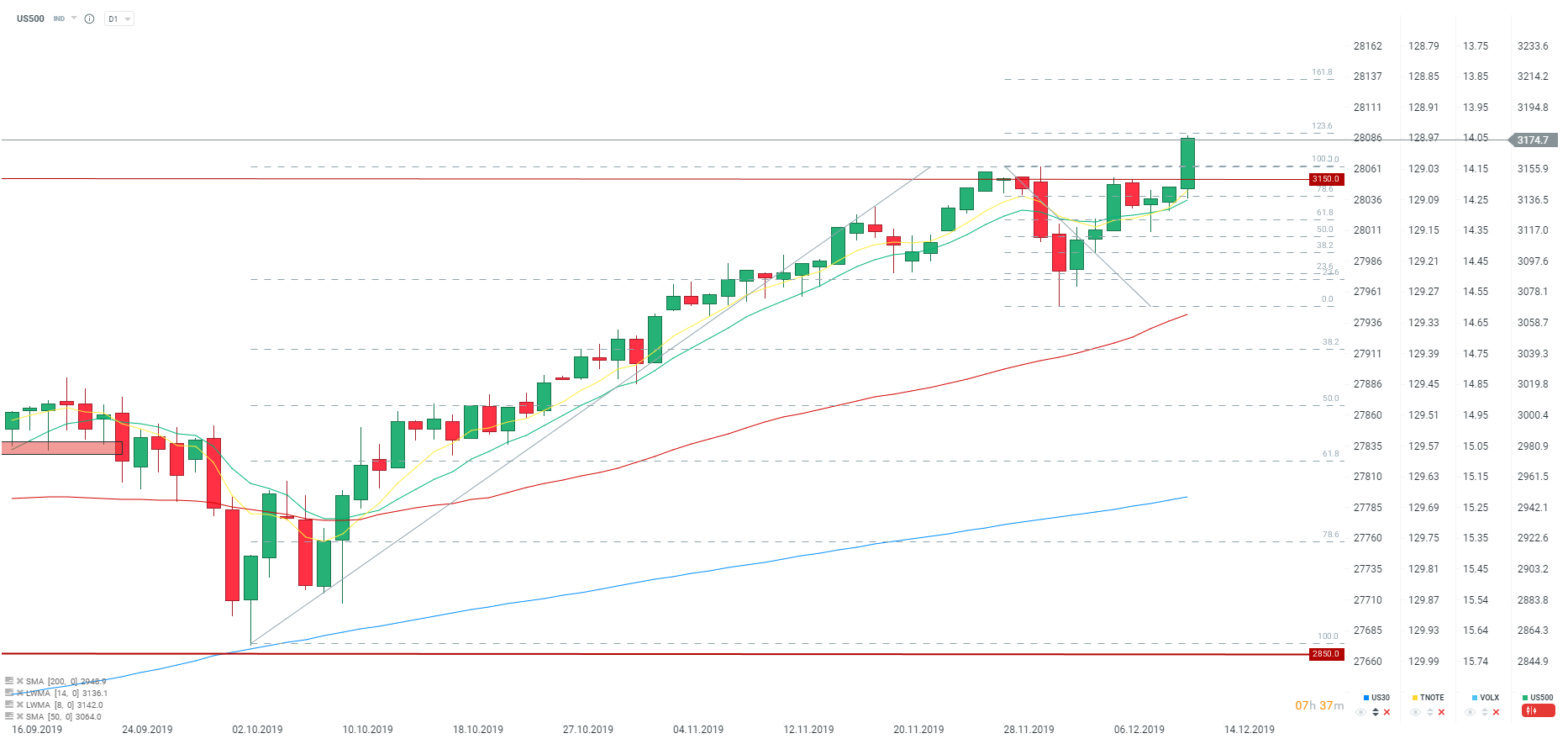Select the US500 symbol name in header
This screenshot has width=1568, height=744.
tap(30, 18)
